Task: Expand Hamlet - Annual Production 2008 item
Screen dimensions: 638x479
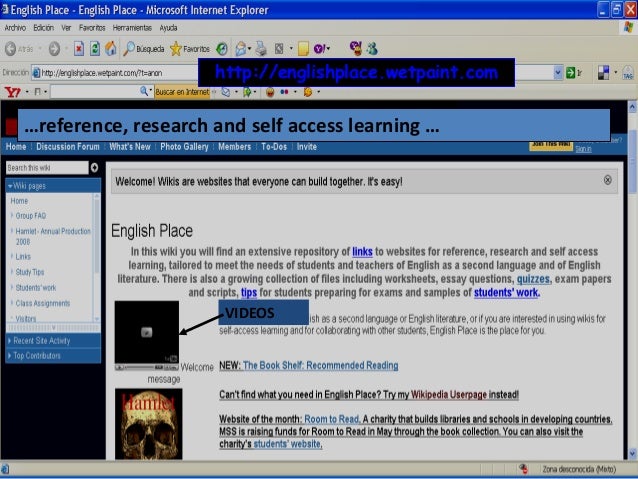Action: pyautogui.click(x=12, y=231)
